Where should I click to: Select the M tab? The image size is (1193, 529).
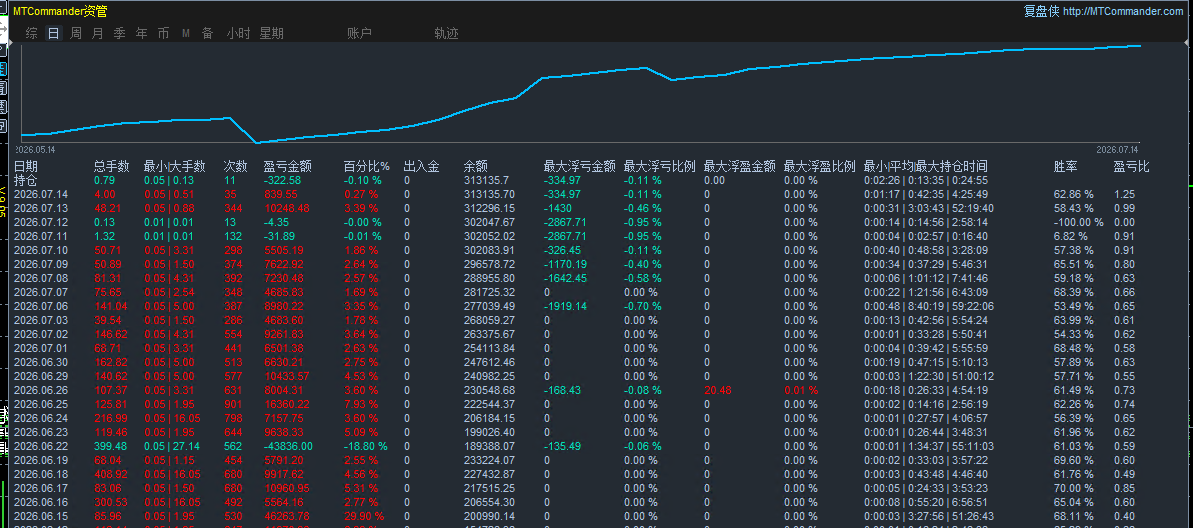[186, 33]
